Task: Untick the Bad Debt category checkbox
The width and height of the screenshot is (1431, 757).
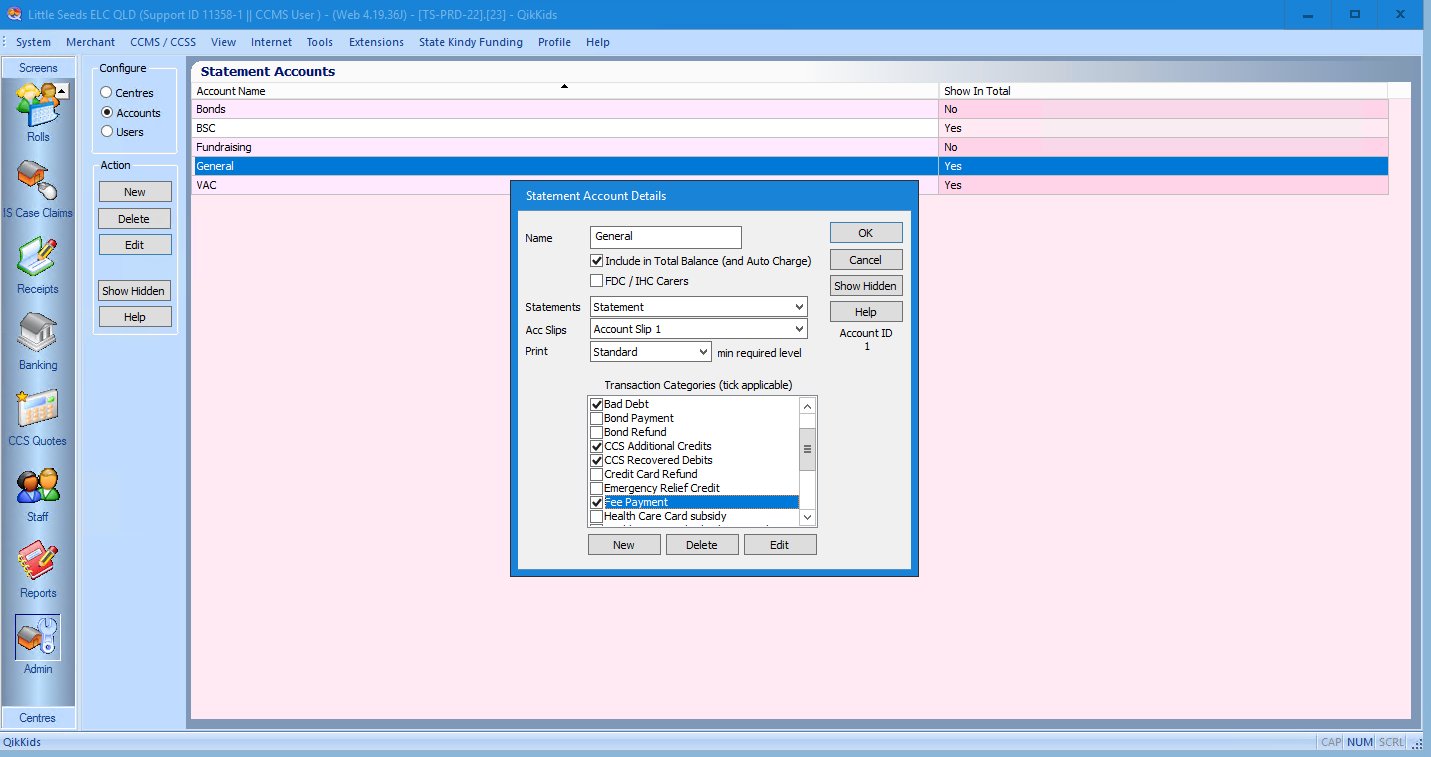Action: click(597, 404)
